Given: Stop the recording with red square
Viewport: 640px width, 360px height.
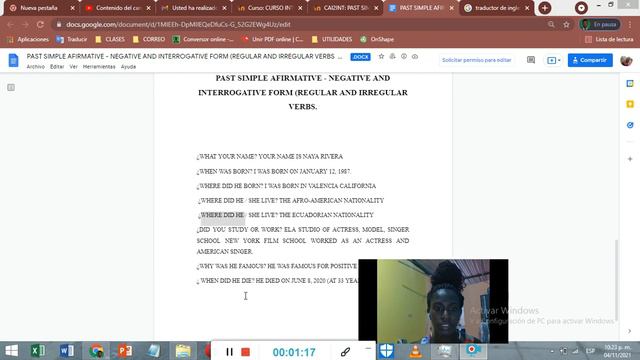Looking at the screenshot, I should click(x=245, y=352).
